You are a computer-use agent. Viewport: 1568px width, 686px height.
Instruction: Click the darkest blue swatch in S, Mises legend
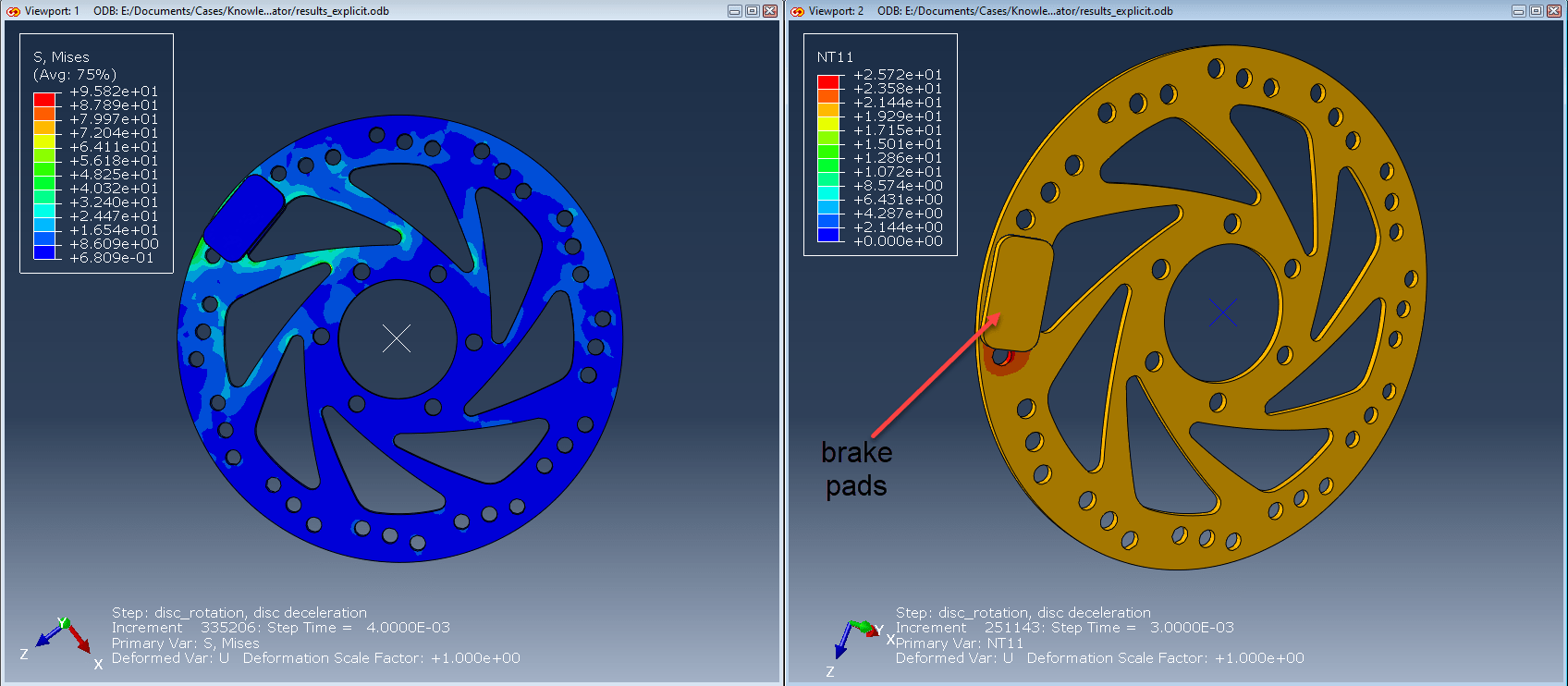(x=44, y=251)
